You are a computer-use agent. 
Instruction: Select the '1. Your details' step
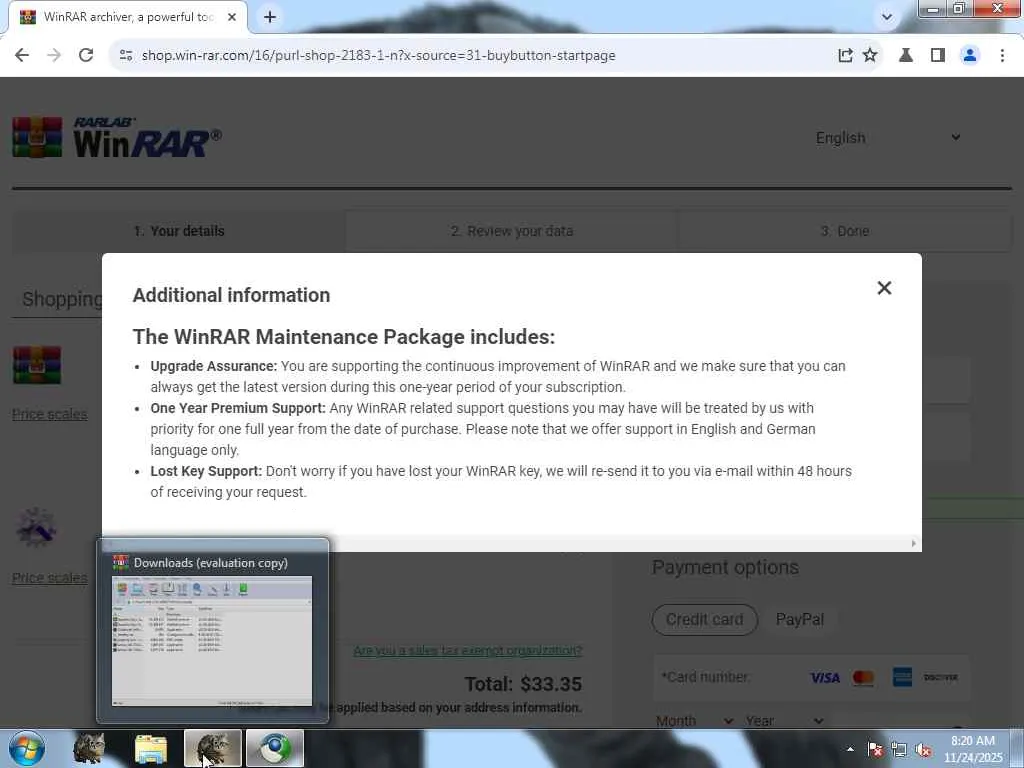179,231
